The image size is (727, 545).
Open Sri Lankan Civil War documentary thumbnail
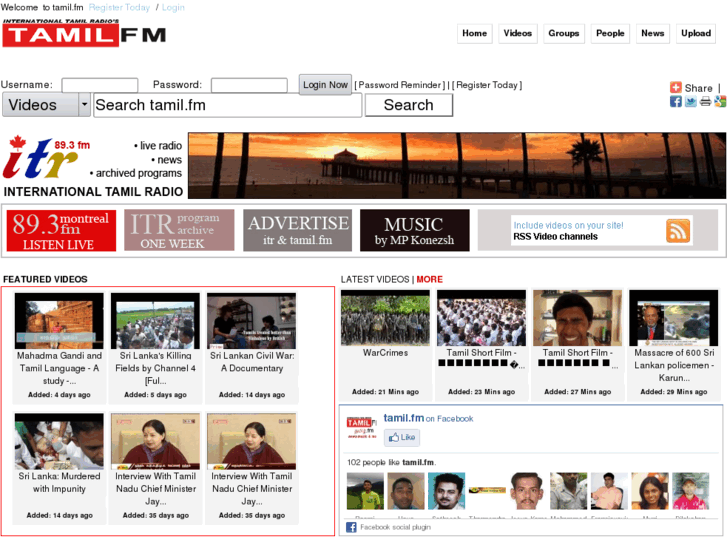251,321
